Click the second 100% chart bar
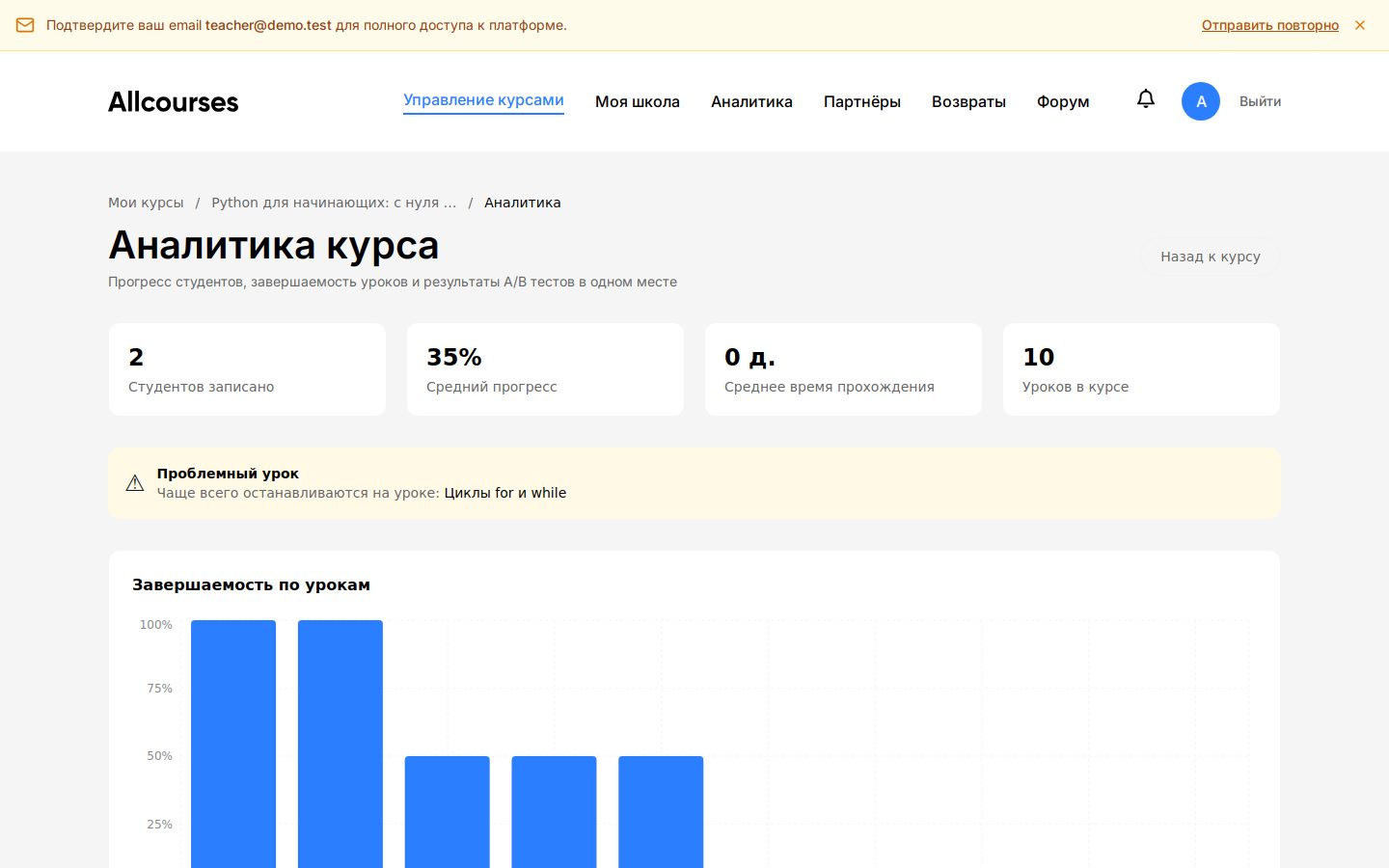This screenshot has height=868, width=1389. (340, 744)
